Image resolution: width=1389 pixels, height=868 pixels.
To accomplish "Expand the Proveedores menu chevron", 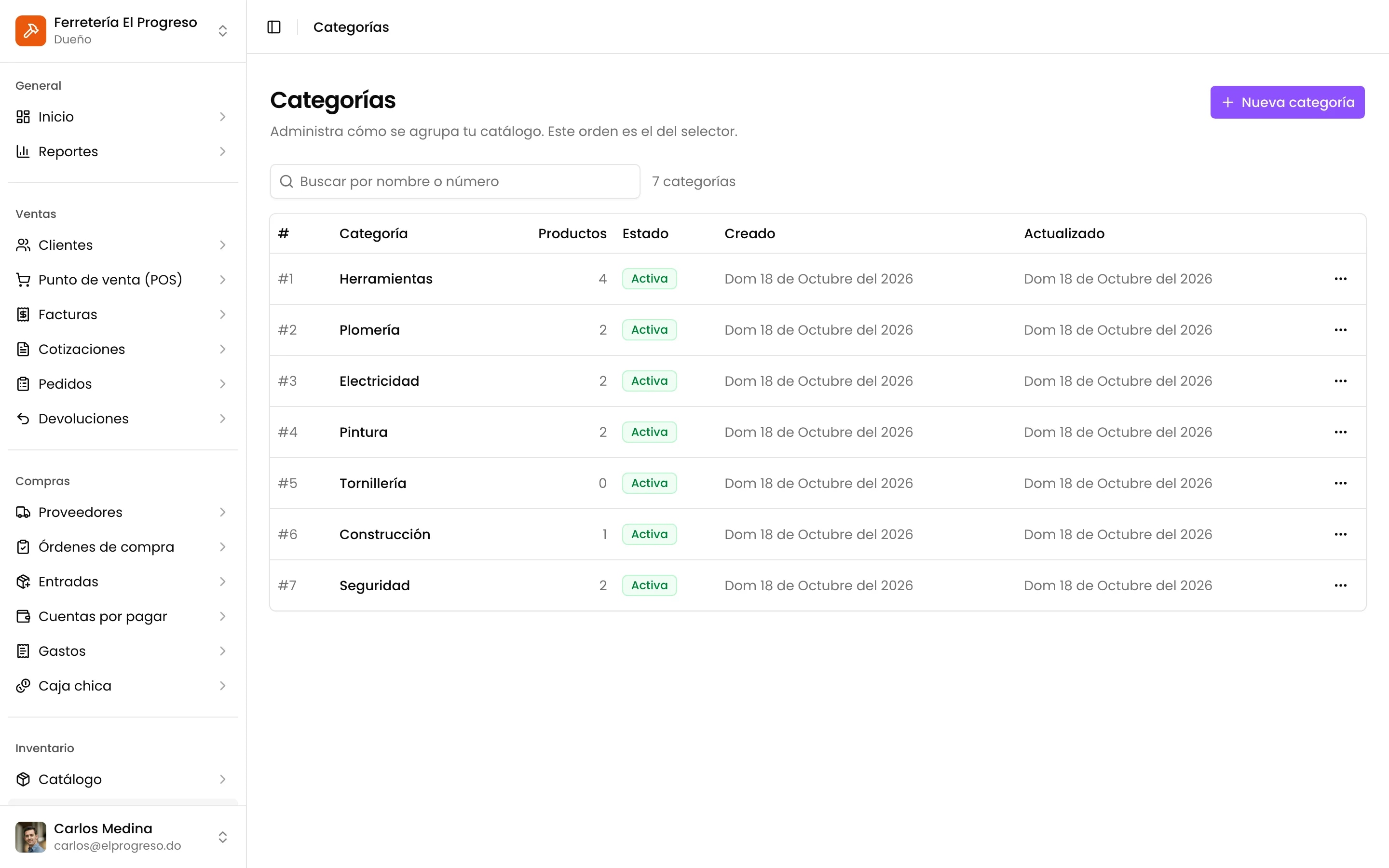I will 223,512.
